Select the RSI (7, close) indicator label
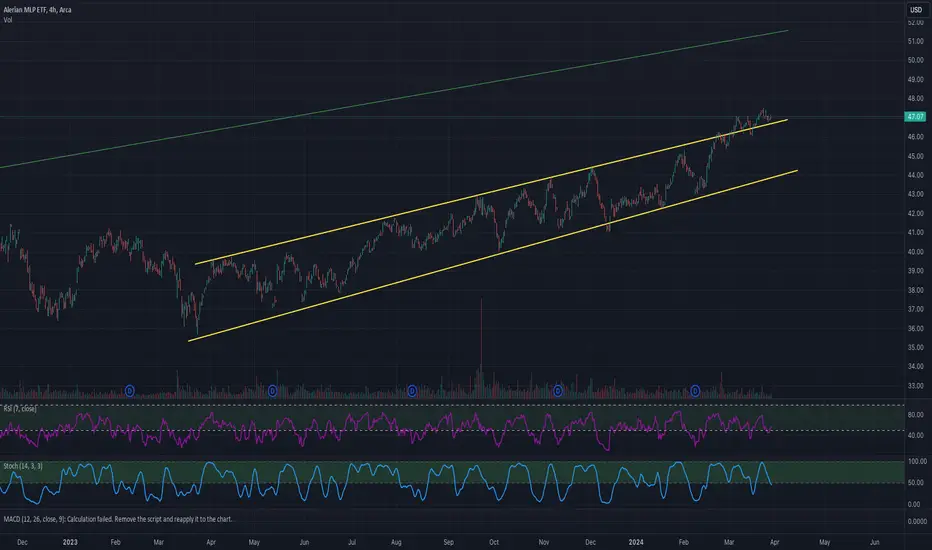The height and width of the screenshot is (550, 932). point(20,408)
